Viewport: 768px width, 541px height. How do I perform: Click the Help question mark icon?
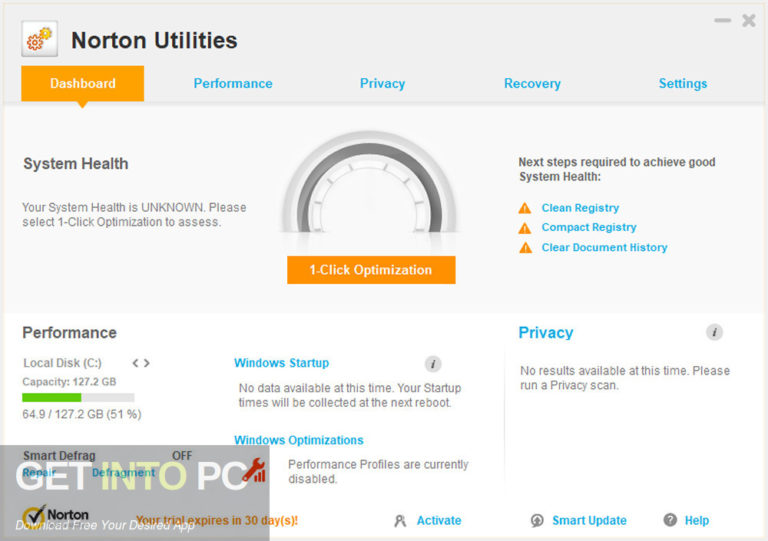click(x=670, y=520)
